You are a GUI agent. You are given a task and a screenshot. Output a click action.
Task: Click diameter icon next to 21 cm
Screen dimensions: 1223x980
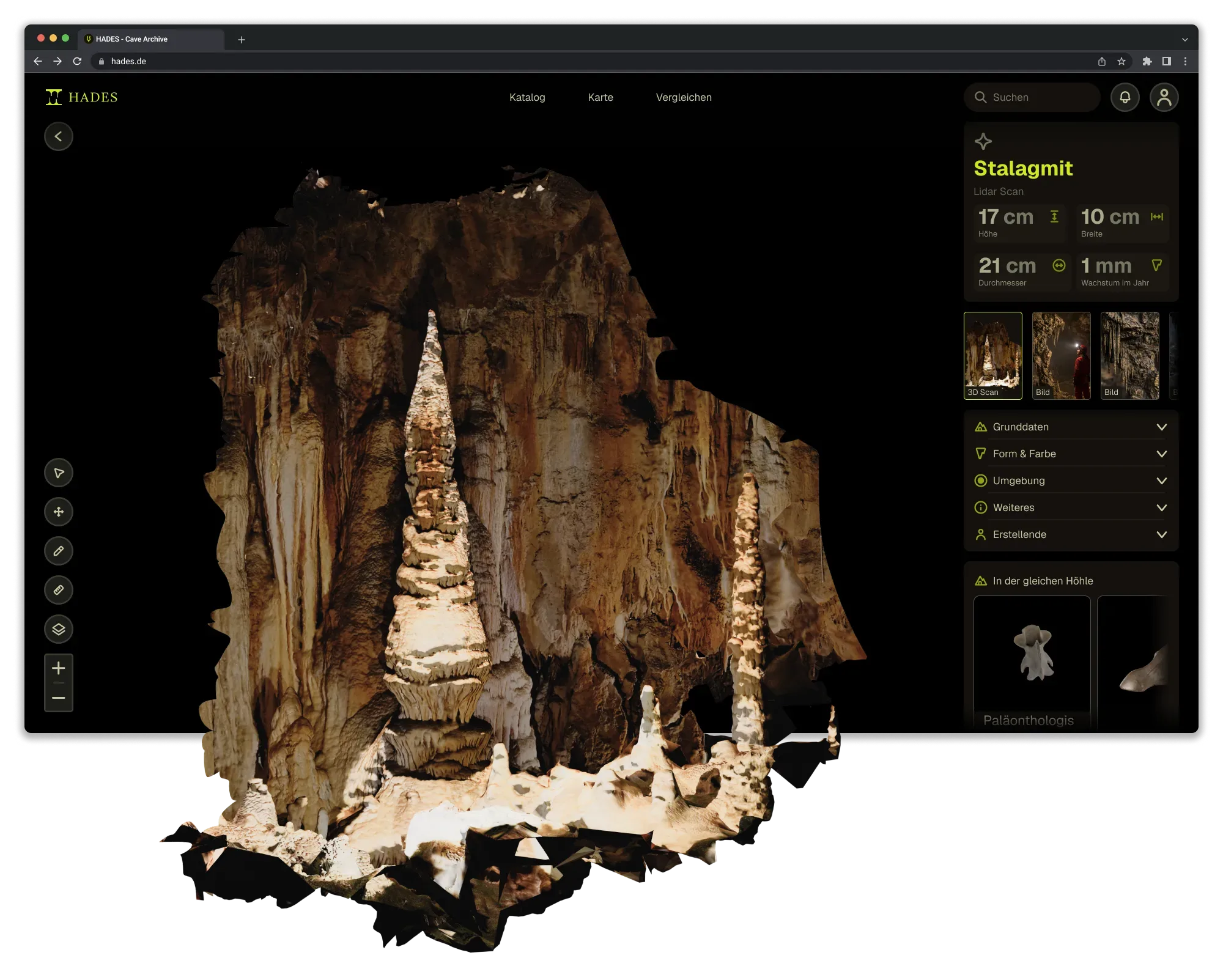pyautogui.click(x=1059, y=265)
